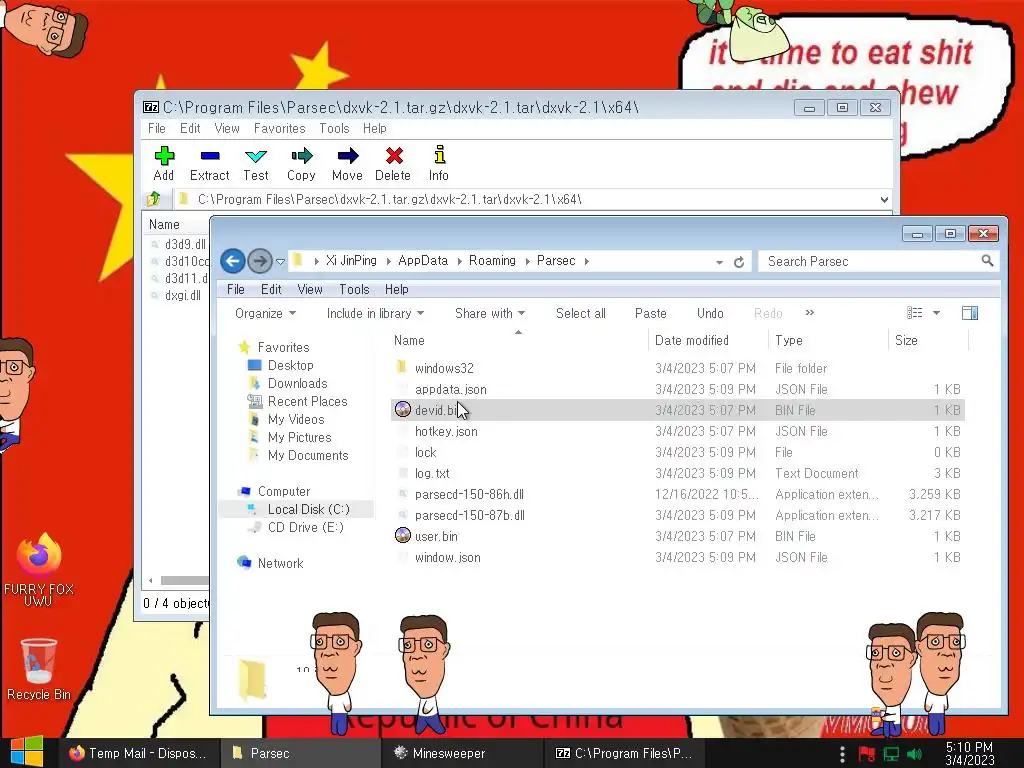Open the File menu in 7-Zip
The image size is (1024, 768).
click(x=157, y=128)
